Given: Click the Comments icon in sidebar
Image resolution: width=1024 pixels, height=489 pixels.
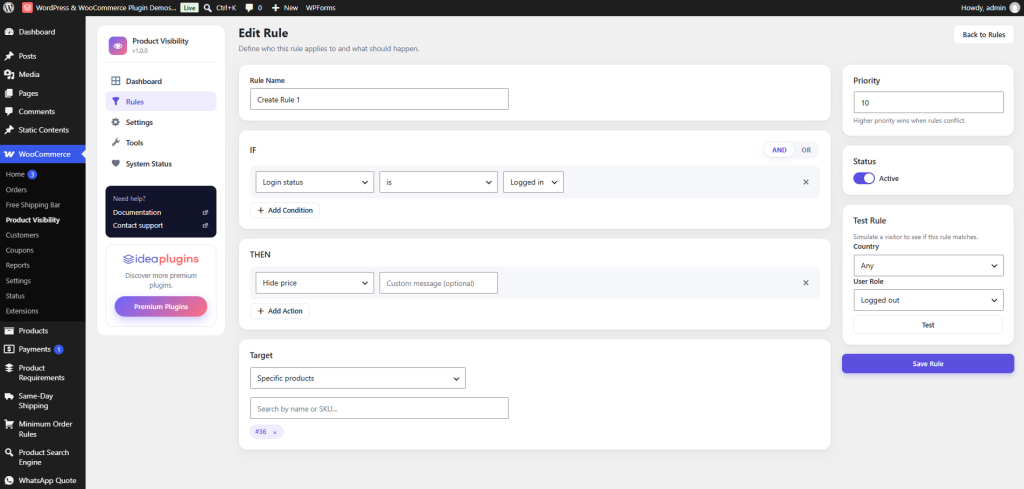Looking at the screenshot, I should [9, 112].
